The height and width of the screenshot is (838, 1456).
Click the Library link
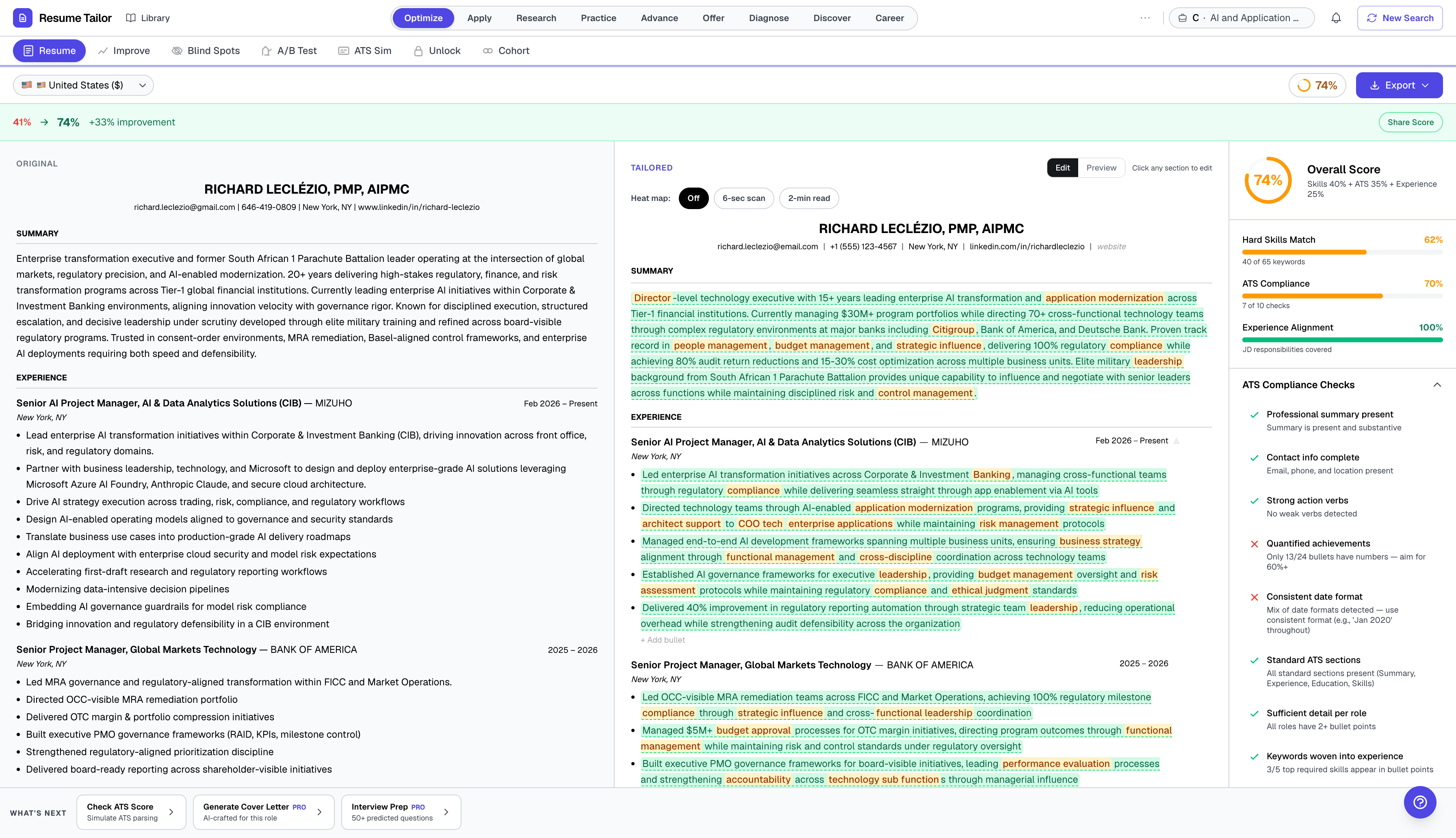[x=148, y=18]
